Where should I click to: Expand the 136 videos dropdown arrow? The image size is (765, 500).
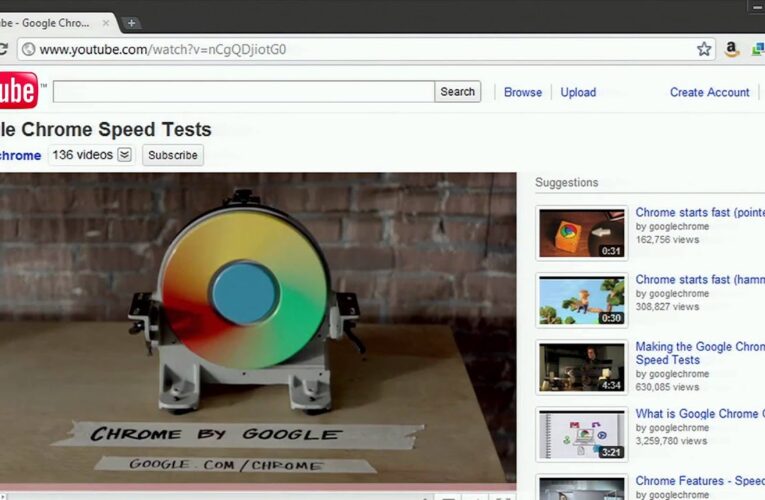point(125,155)
